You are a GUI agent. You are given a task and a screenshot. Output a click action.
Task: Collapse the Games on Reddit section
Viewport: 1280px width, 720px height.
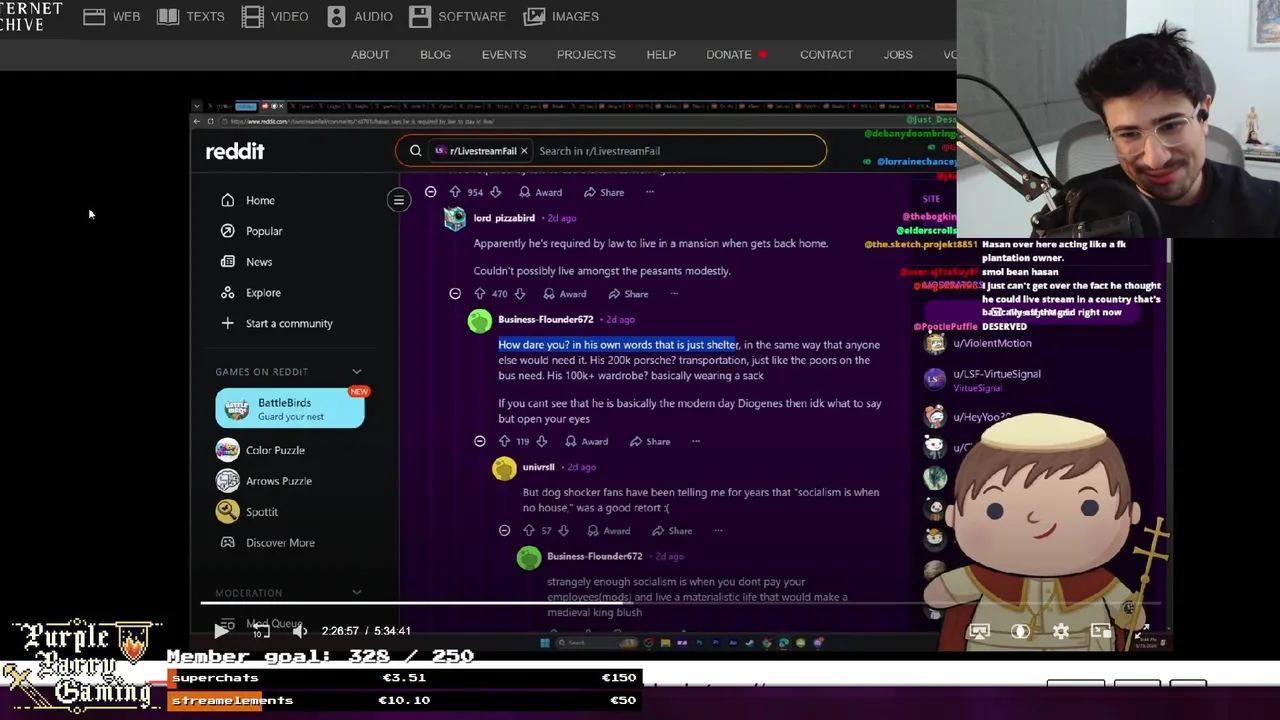click(x=357, y=372)
